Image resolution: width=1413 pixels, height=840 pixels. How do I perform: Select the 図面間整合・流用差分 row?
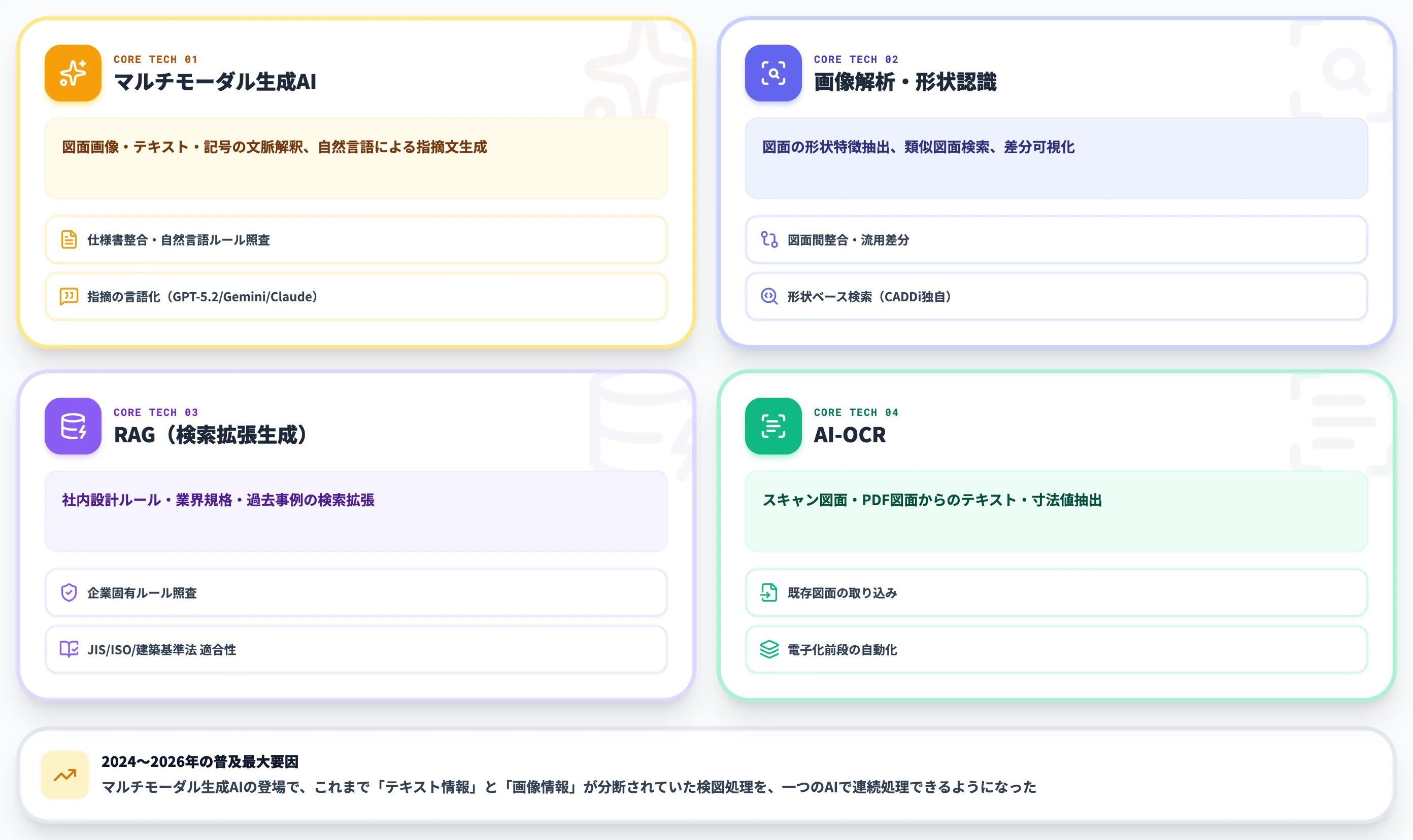point(1056,239)
